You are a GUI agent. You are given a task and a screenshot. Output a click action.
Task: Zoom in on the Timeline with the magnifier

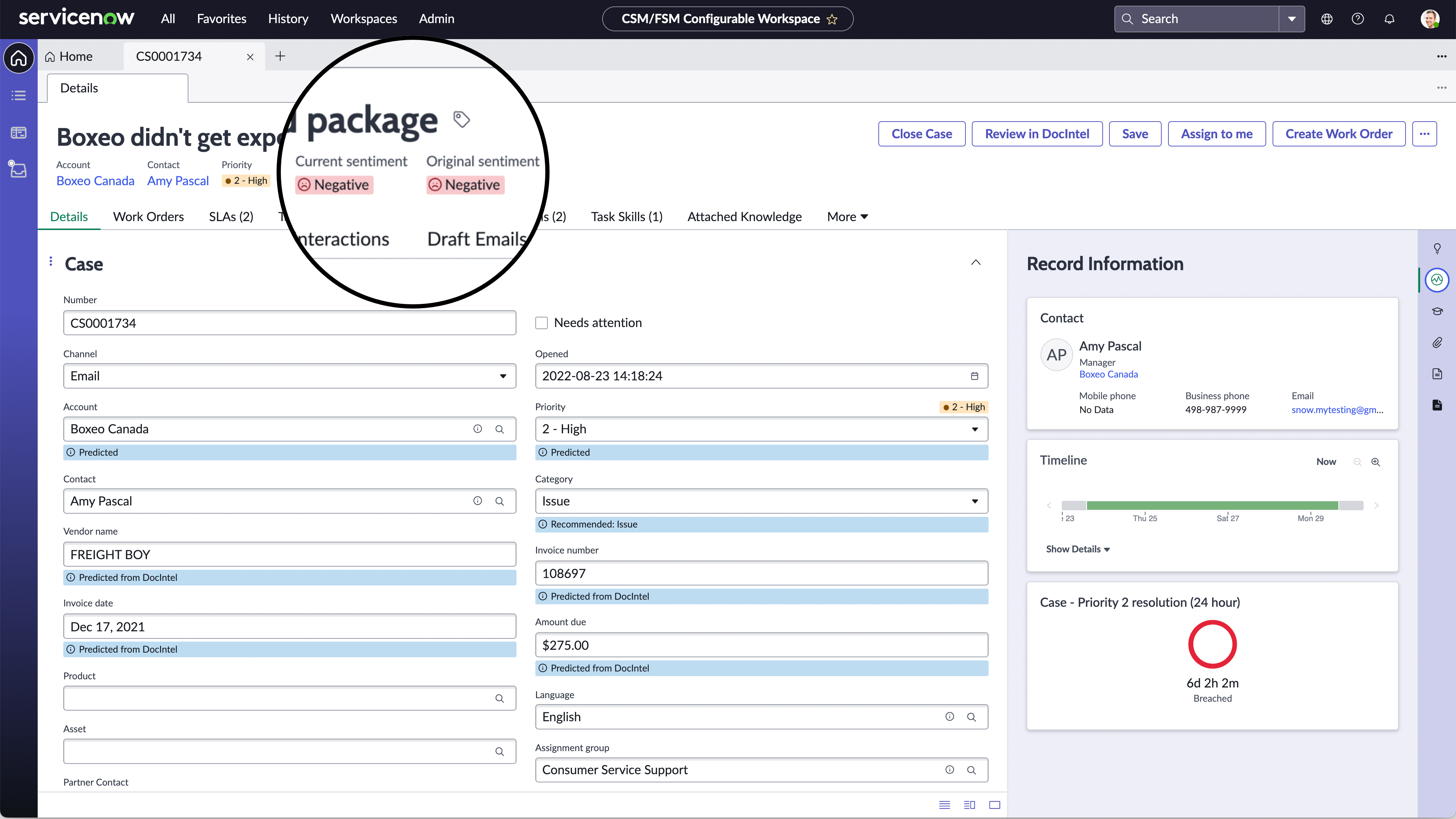[x=1376, y=462]
